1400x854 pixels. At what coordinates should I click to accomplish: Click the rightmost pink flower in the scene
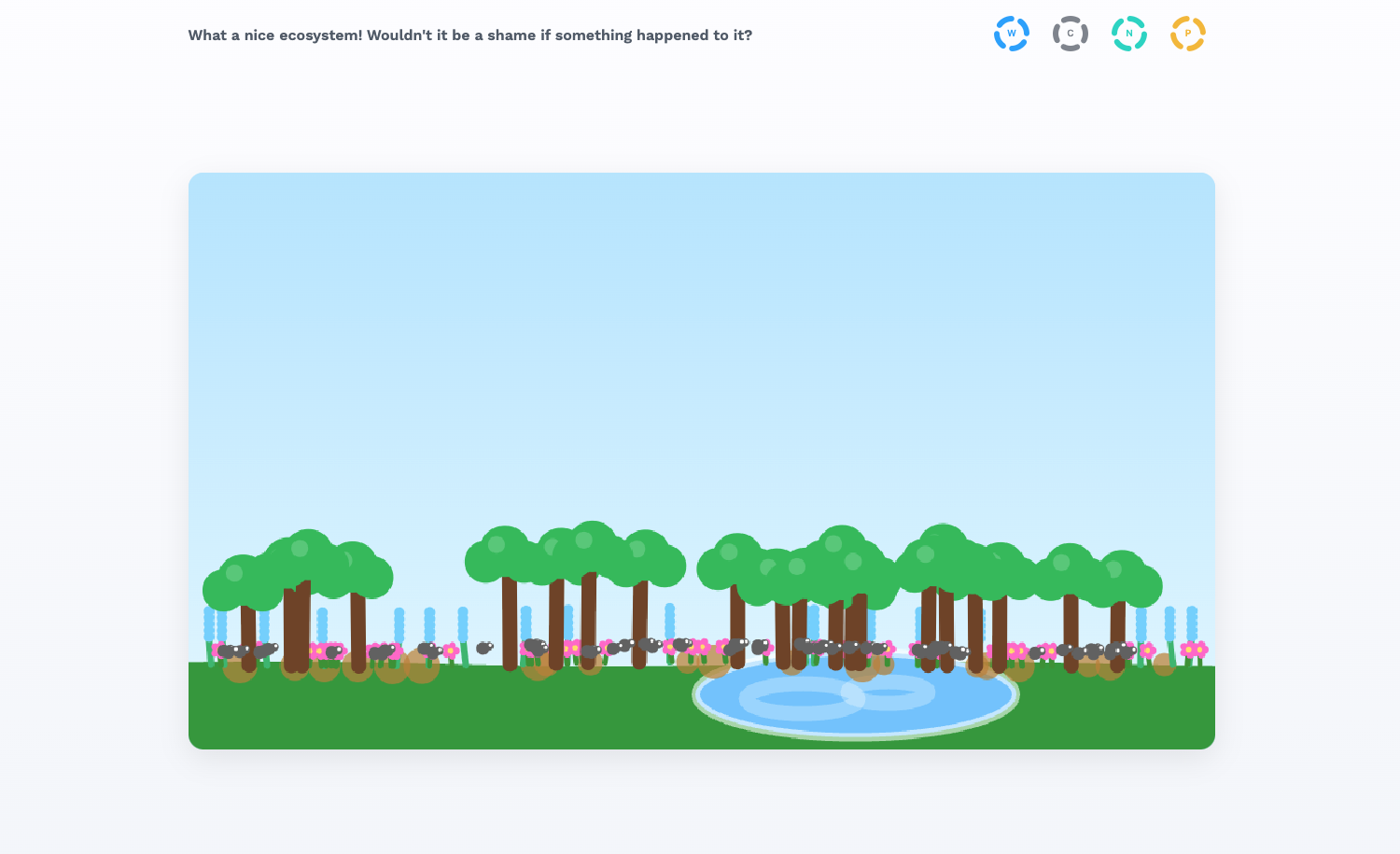[1199, 650]
